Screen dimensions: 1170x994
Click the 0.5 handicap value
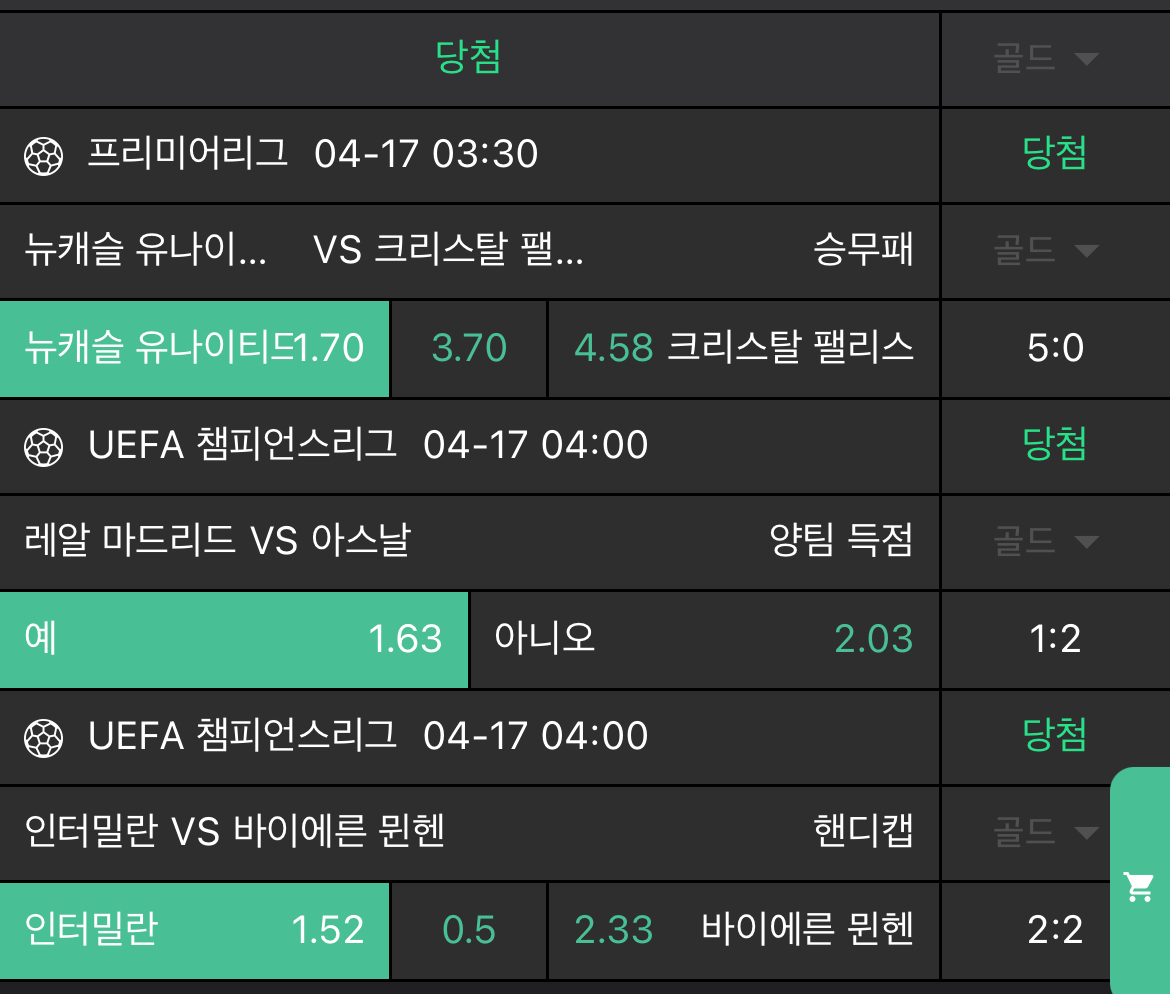pyautogui.click(x=469, y=930)
